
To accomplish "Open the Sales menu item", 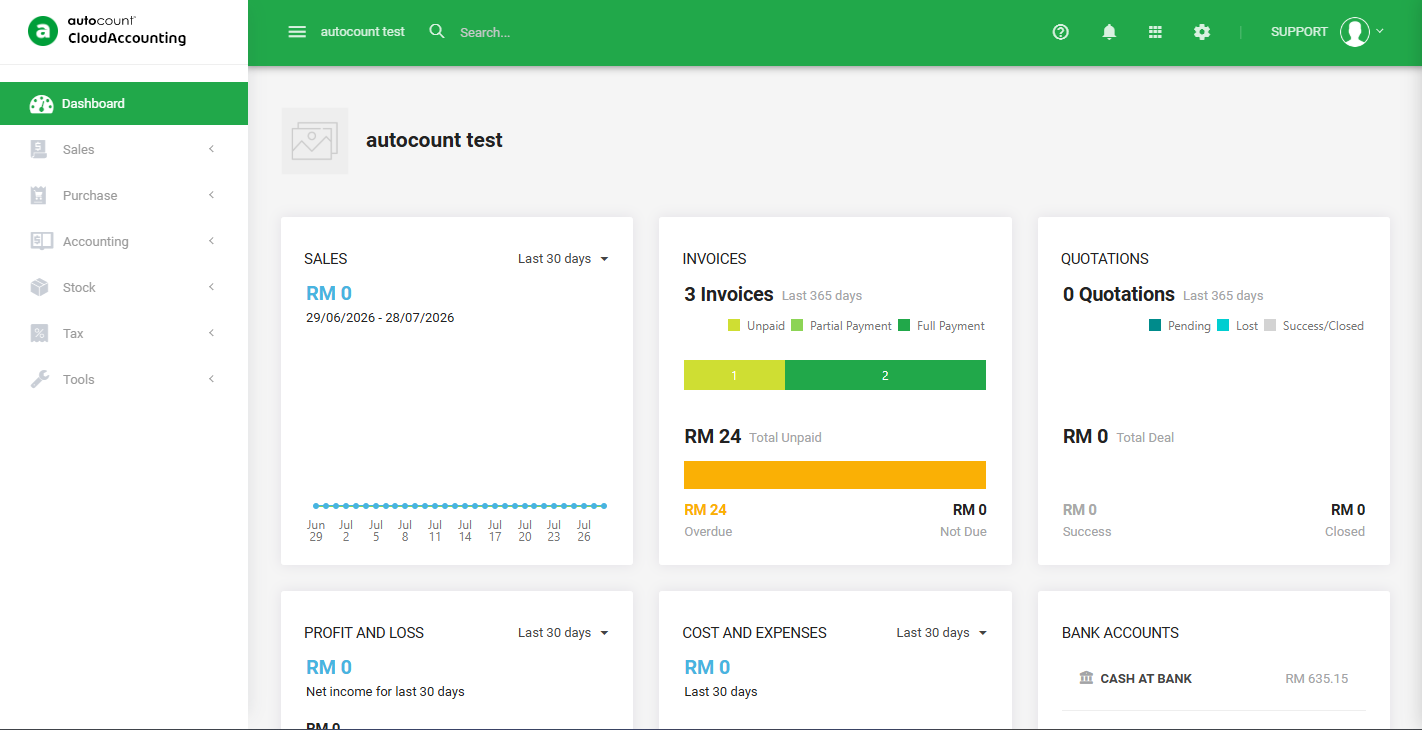I will point(124,149).
